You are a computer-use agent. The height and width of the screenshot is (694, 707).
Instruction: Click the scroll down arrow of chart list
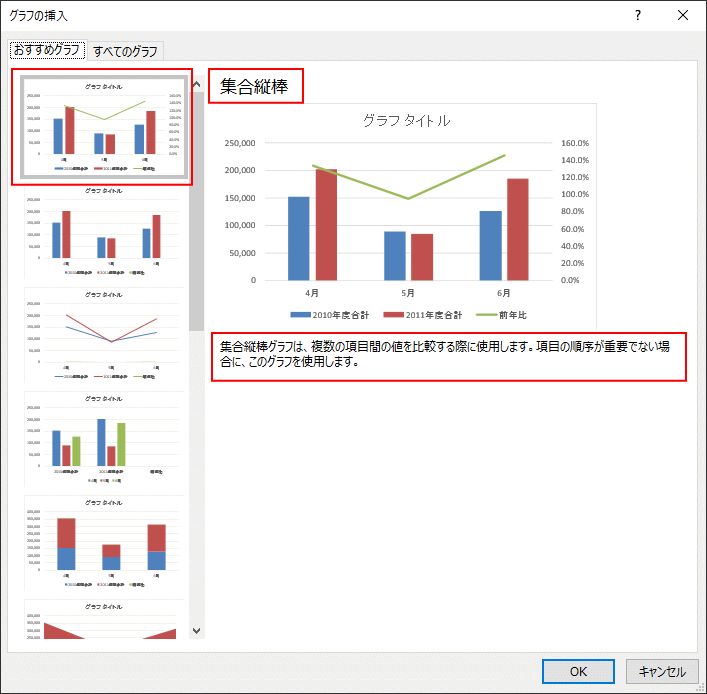point(197,630)
